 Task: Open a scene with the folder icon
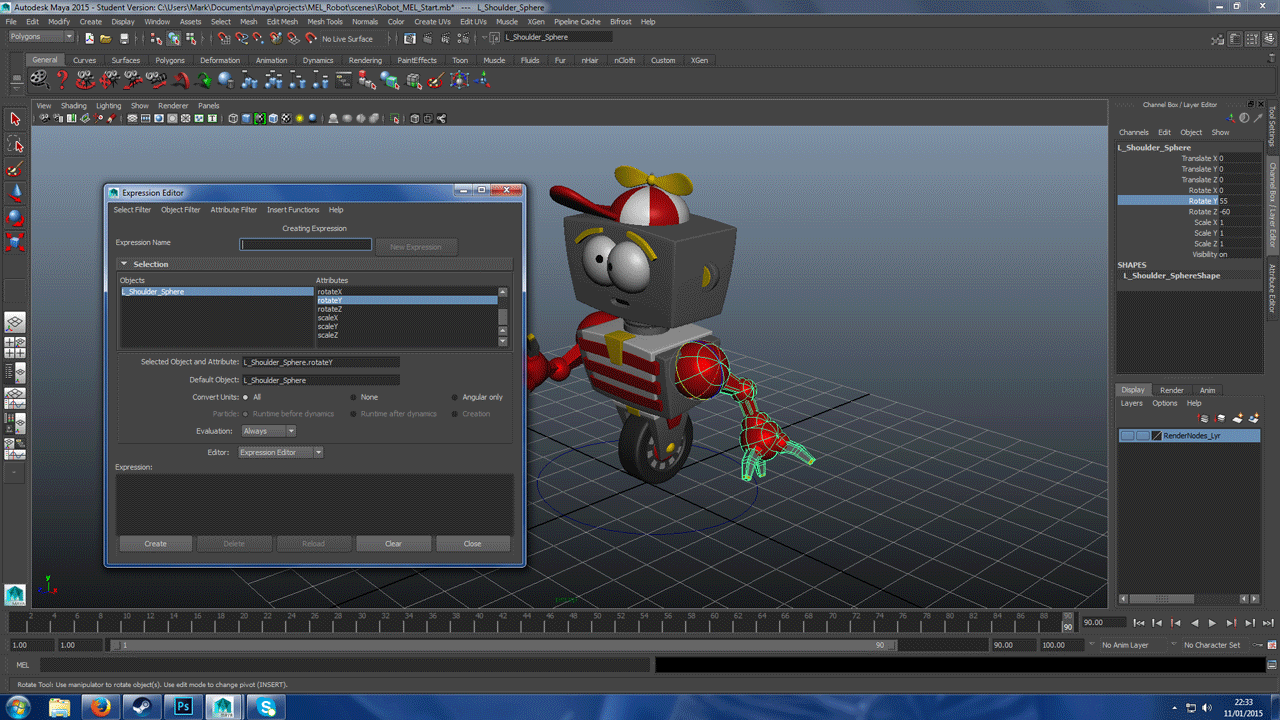tap(105, 38)
